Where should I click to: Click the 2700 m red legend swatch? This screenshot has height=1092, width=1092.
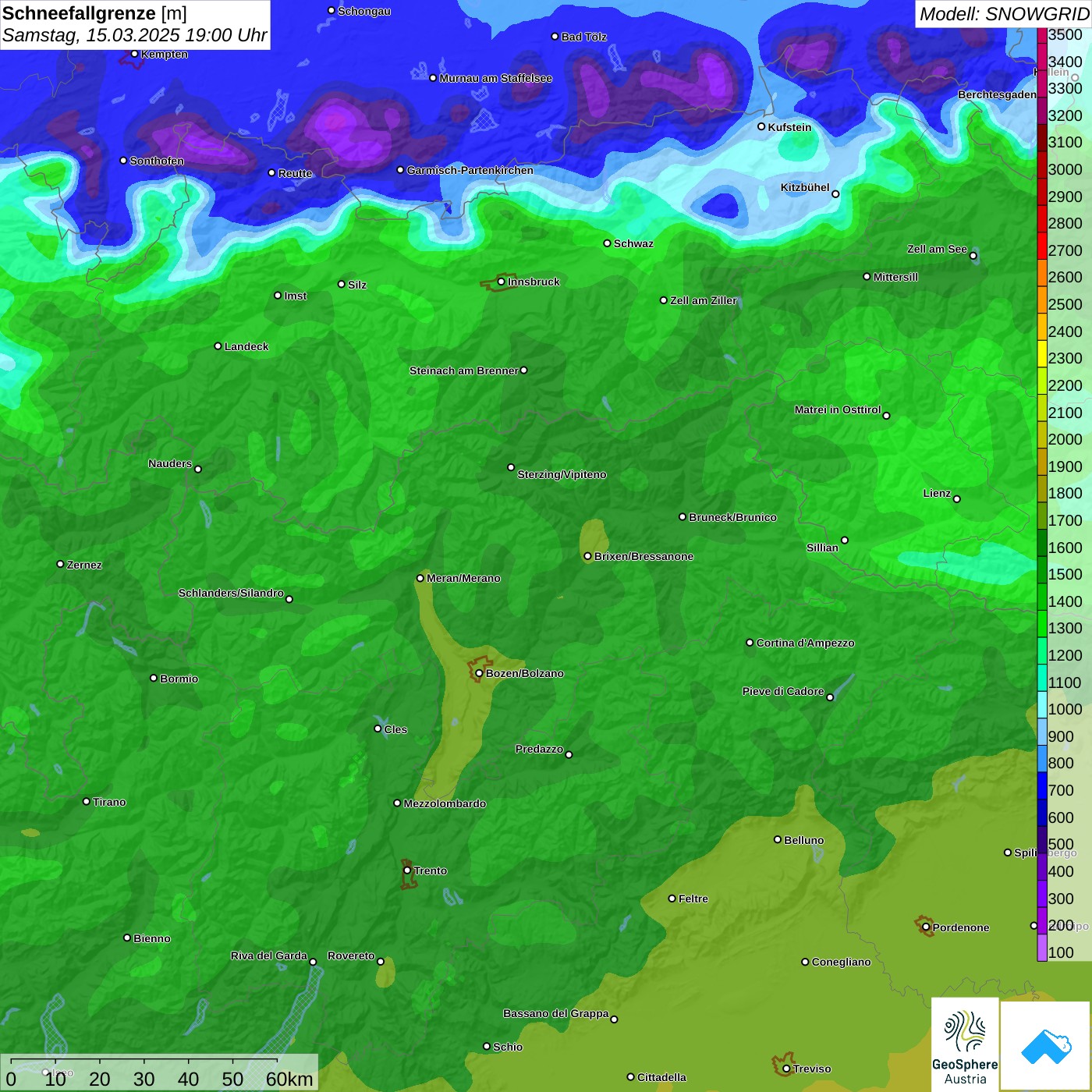pyautogui.click(x=1042, y=245)
